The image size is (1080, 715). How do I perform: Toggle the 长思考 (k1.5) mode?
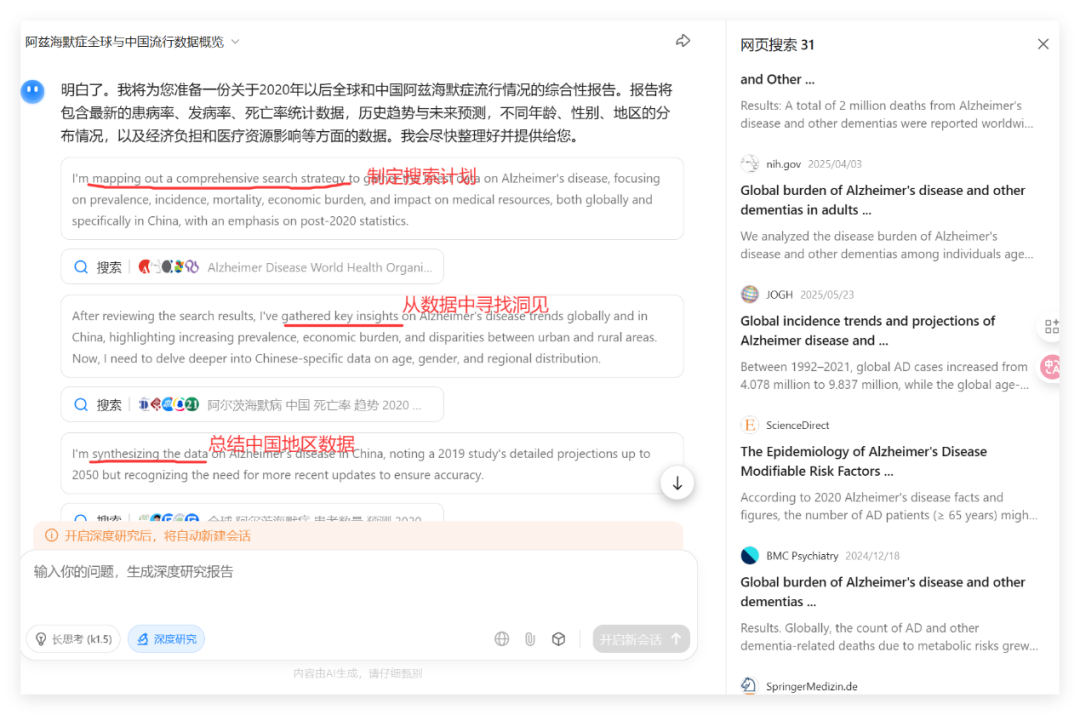(x=74, y=639)
